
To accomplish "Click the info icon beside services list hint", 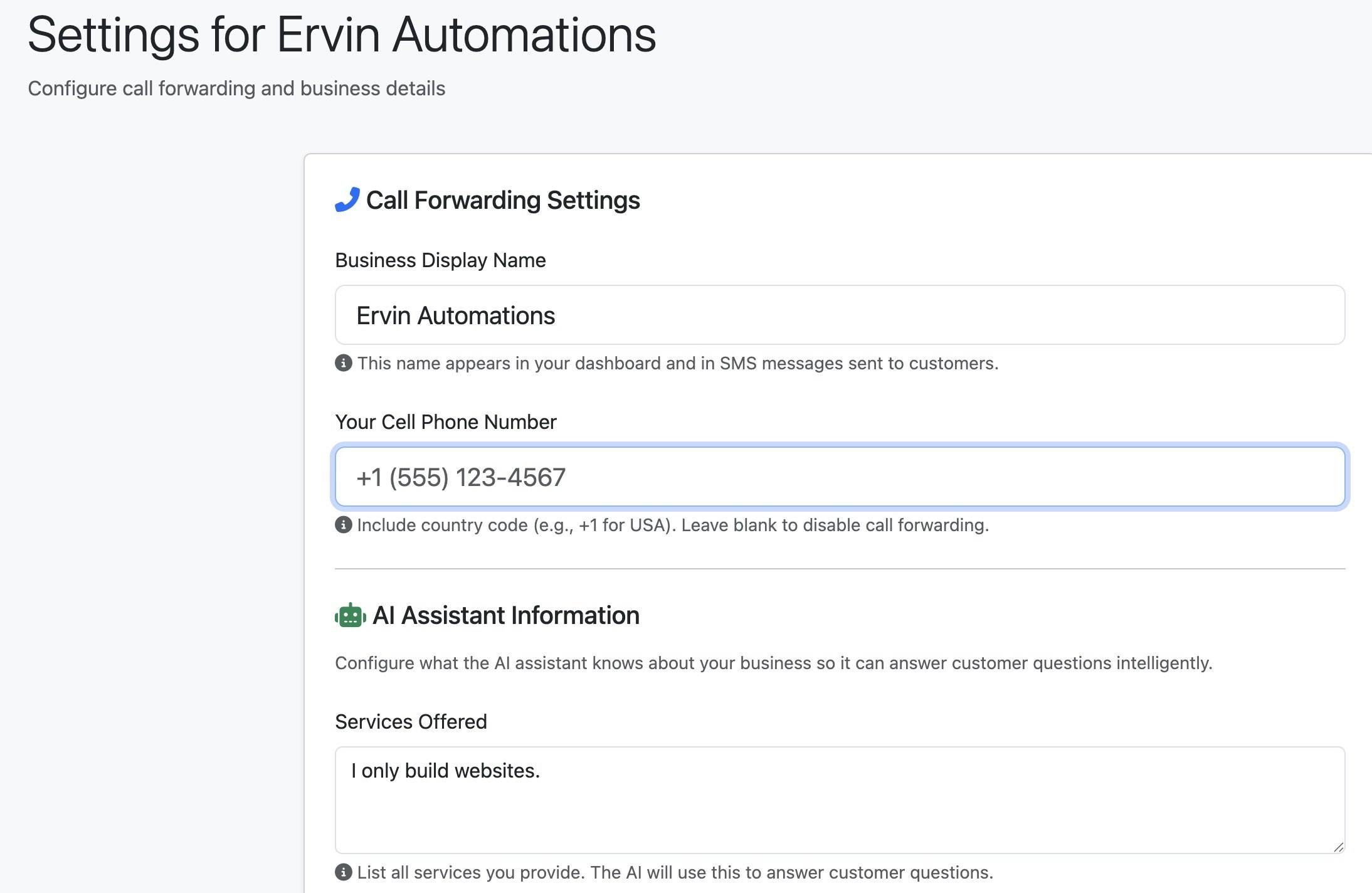I will (x=342, y=872).
